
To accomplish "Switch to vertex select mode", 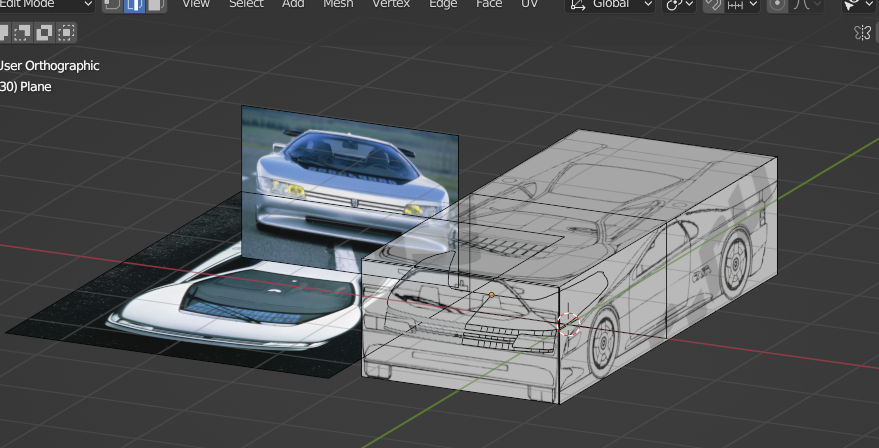I will click(x=112, y=5).
